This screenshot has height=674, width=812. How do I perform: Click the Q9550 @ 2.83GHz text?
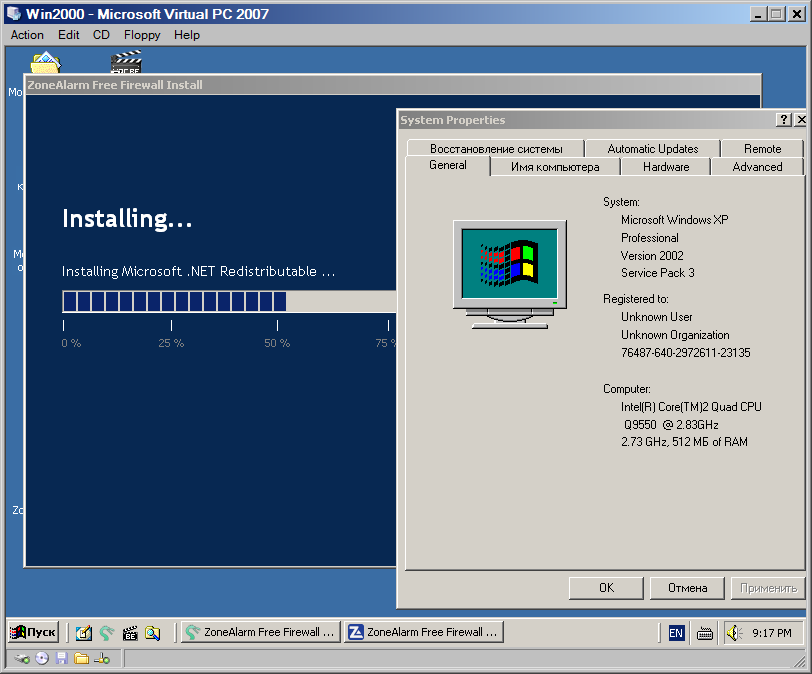point(671,425)
